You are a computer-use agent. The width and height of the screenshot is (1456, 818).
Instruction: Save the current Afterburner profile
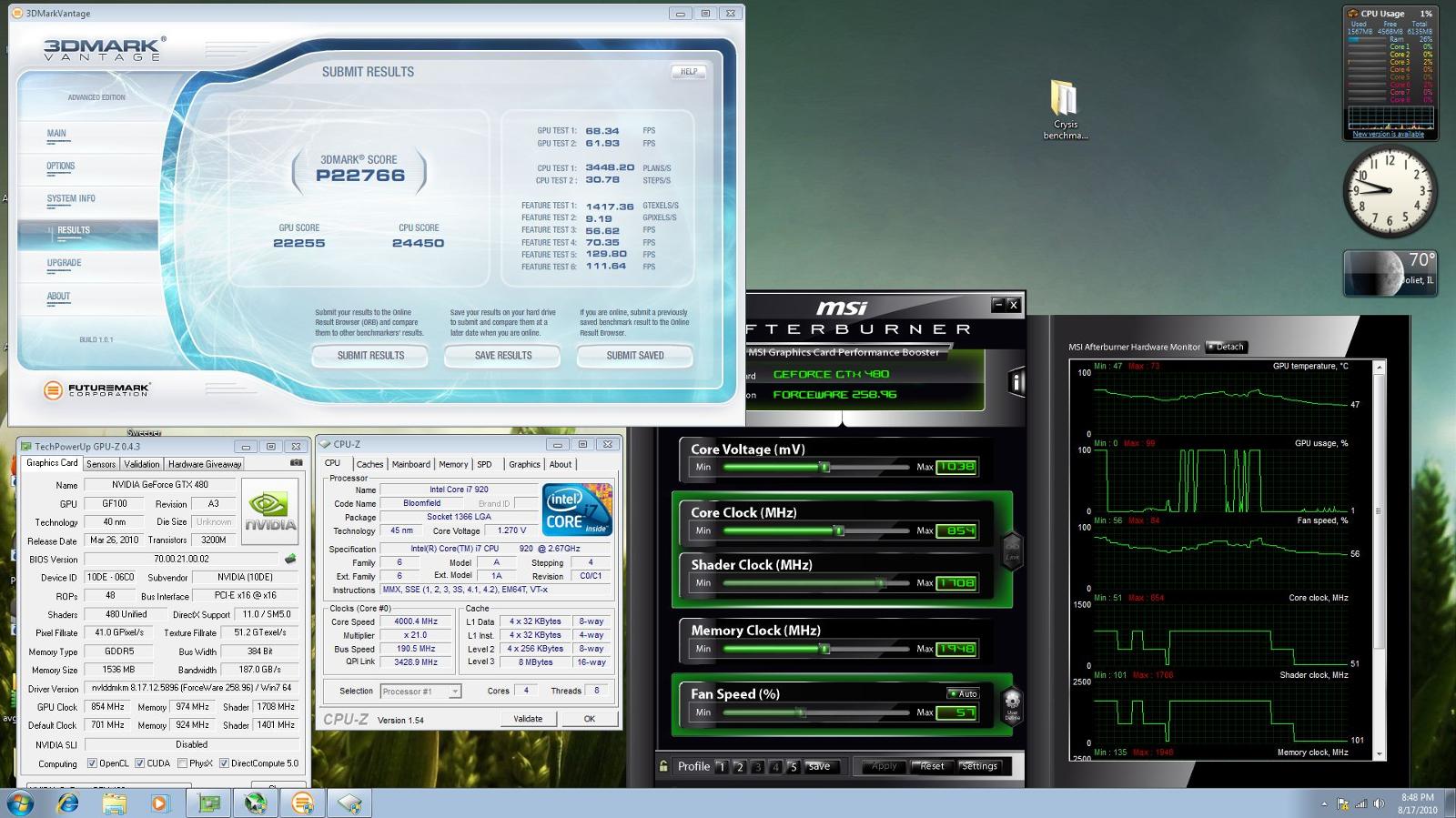(x=819, y=766)
